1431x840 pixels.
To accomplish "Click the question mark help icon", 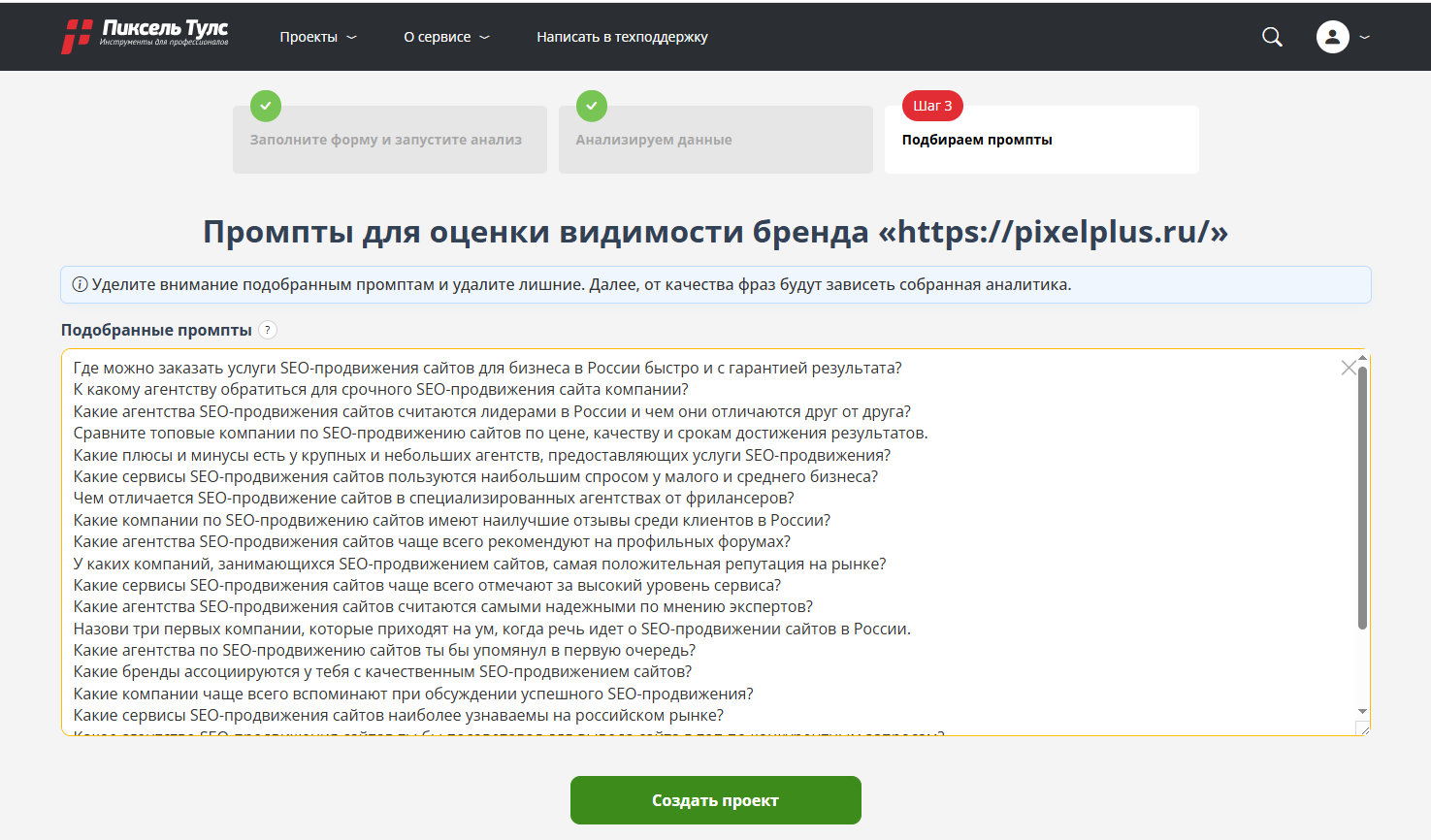I will coord(268,330).
